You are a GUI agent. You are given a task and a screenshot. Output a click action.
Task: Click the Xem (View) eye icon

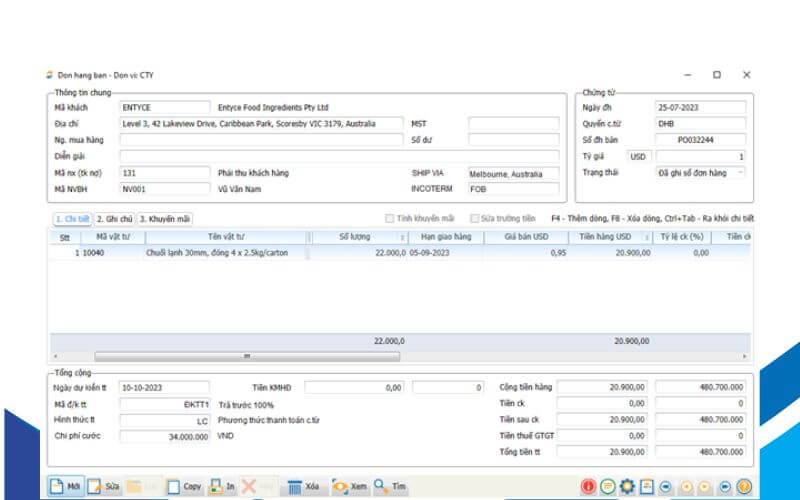[340, 486]
